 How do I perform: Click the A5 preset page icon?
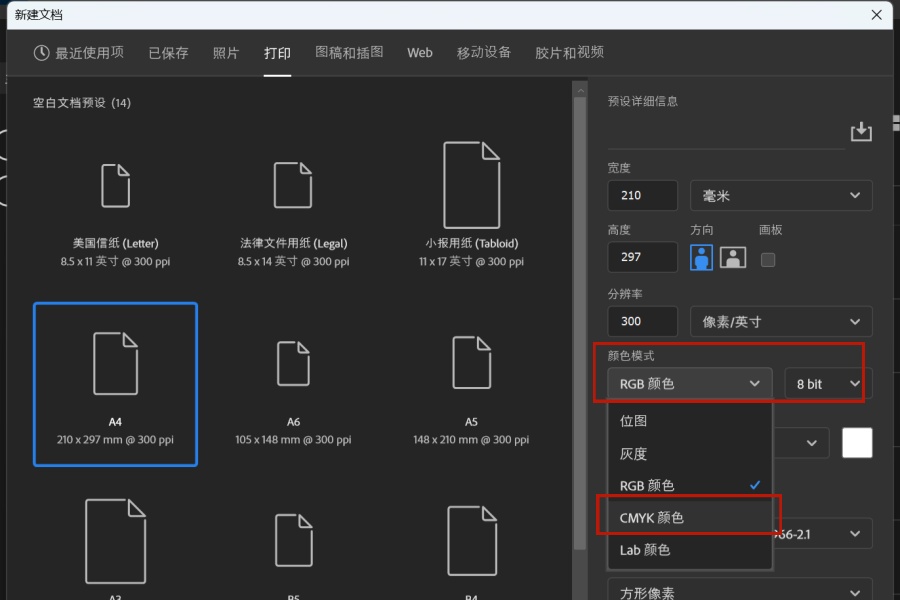tap(471, 363)
